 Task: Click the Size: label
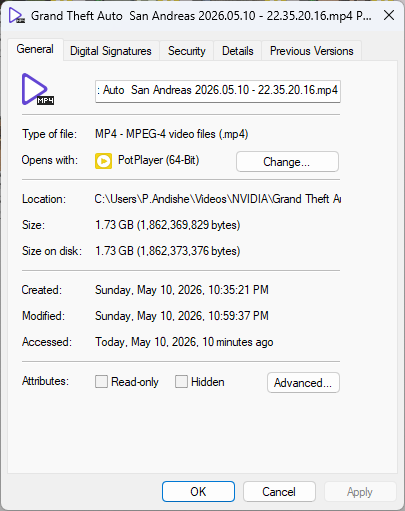tap(33, 225)
